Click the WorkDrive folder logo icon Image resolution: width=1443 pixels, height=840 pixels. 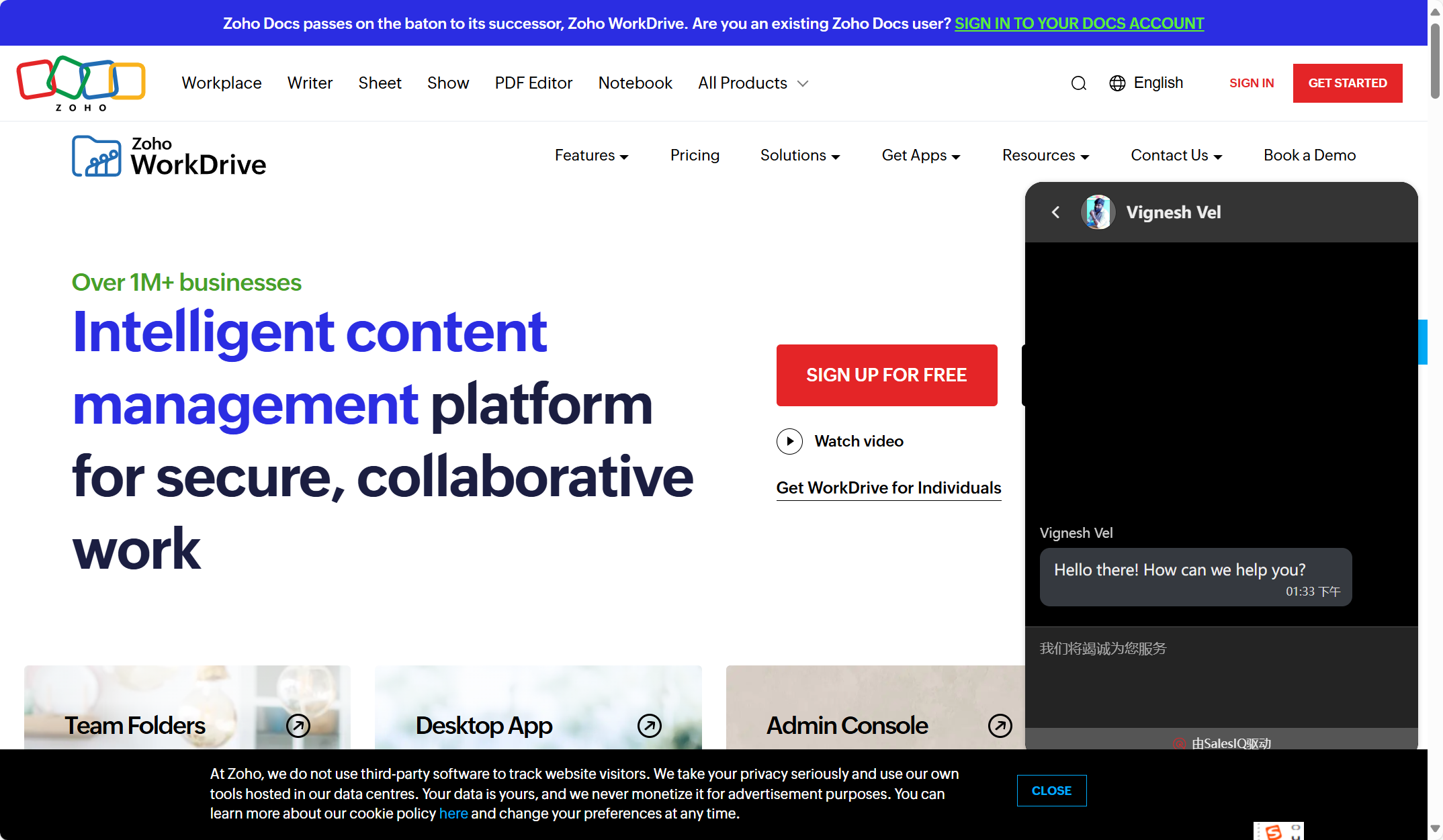[97, 156]
